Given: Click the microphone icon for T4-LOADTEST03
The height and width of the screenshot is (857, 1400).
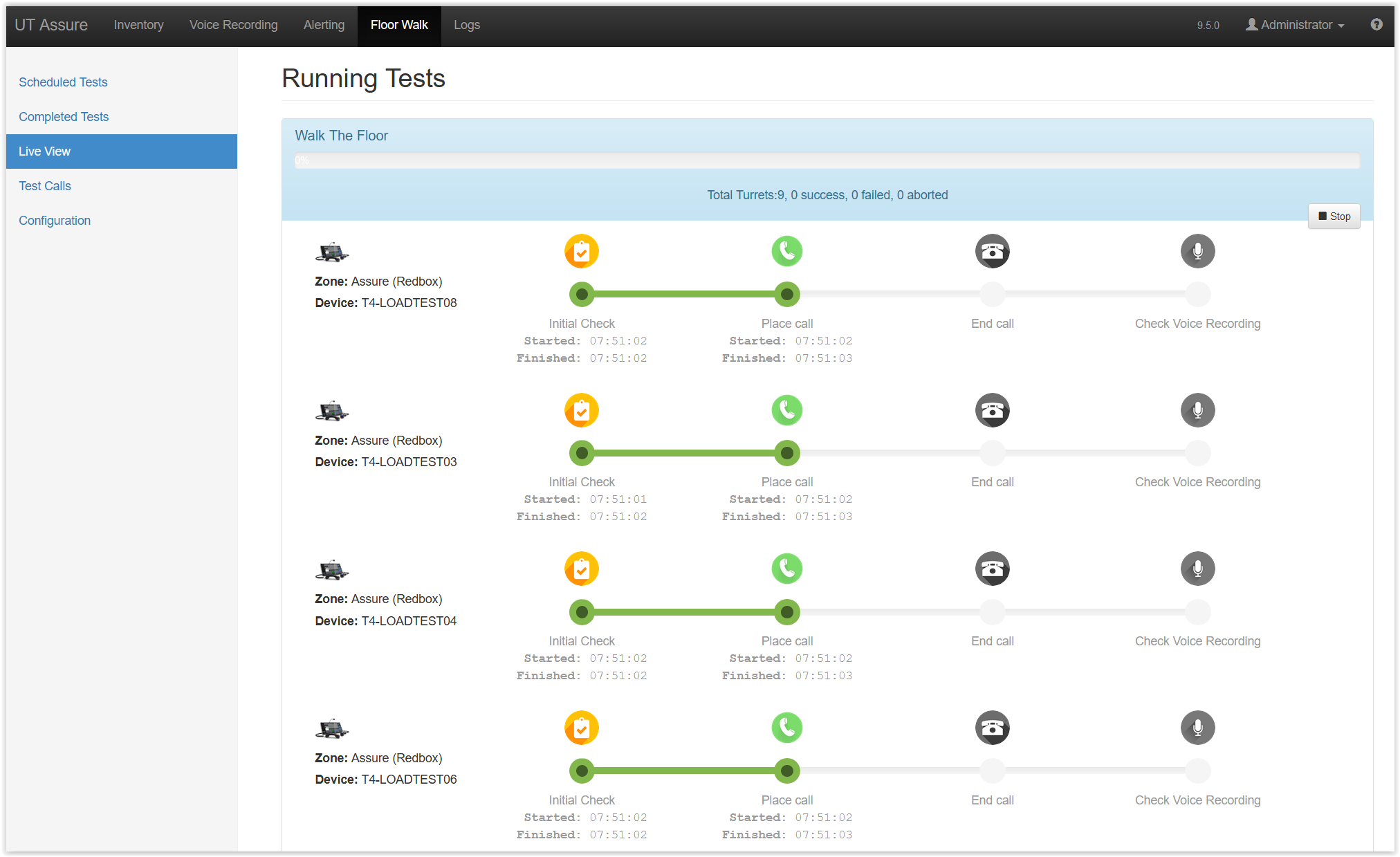Looking at the screenshot, I should 1198,410.
